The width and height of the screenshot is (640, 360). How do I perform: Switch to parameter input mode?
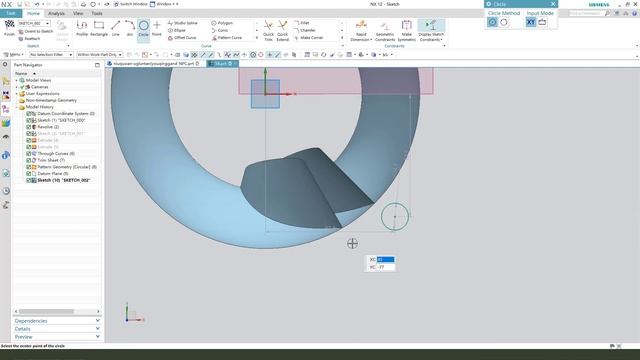click(542, 22)
